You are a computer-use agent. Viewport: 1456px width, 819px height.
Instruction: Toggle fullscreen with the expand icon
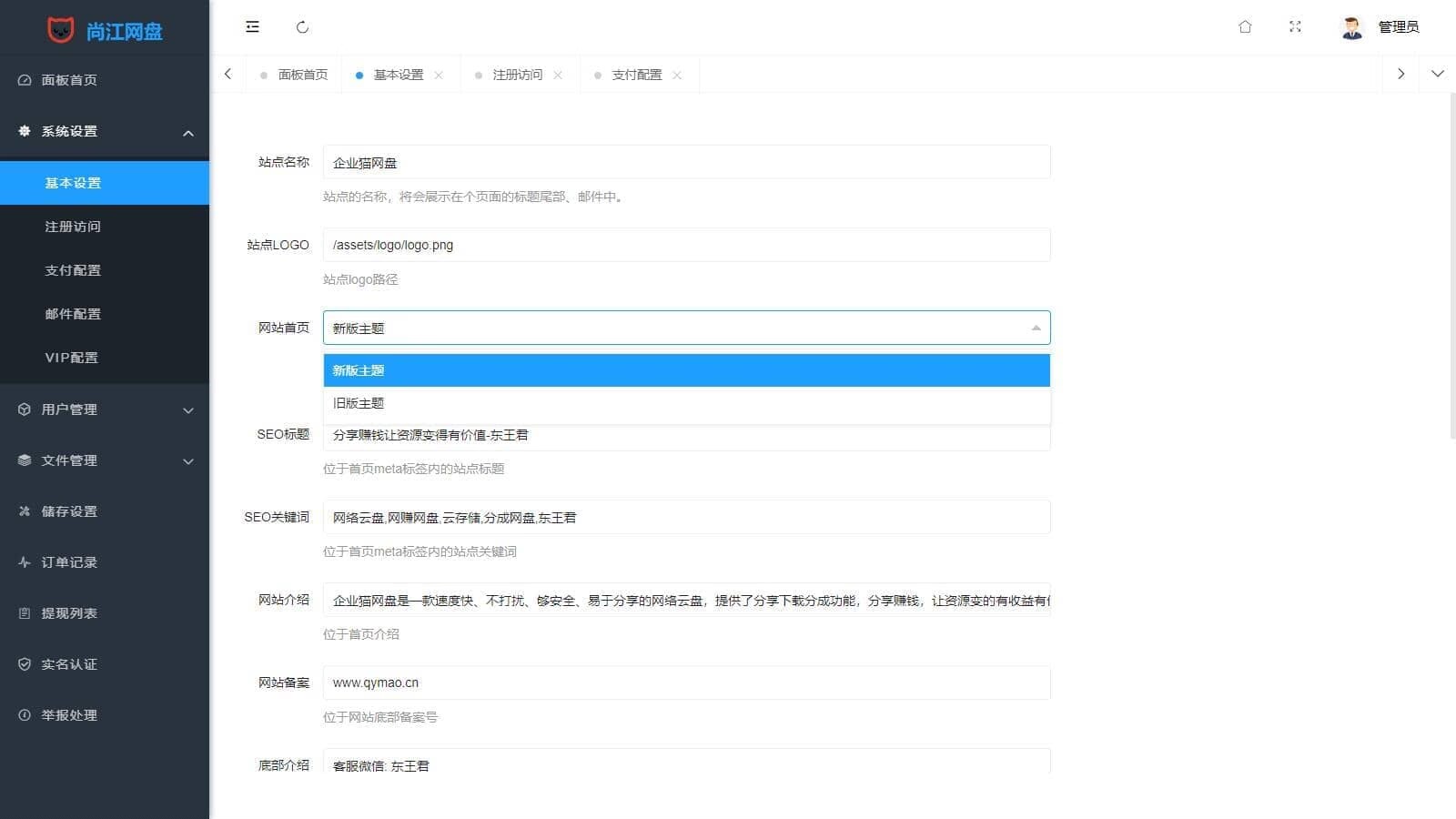(x=1295, y=26)
